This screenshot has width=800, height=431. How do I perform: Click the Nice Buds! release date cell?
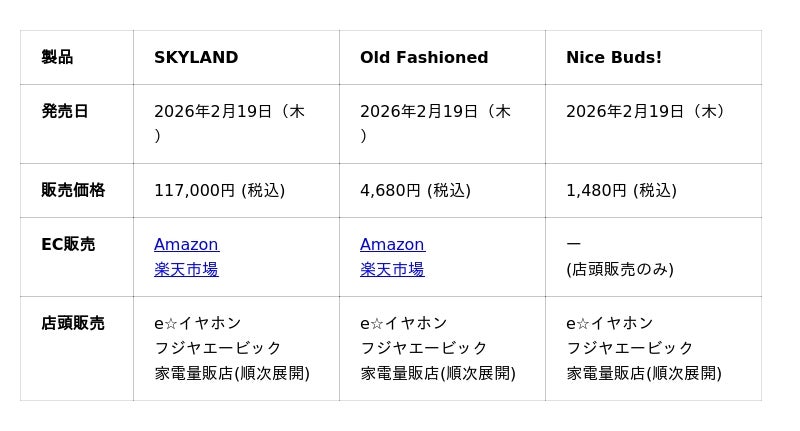[646, 112]
